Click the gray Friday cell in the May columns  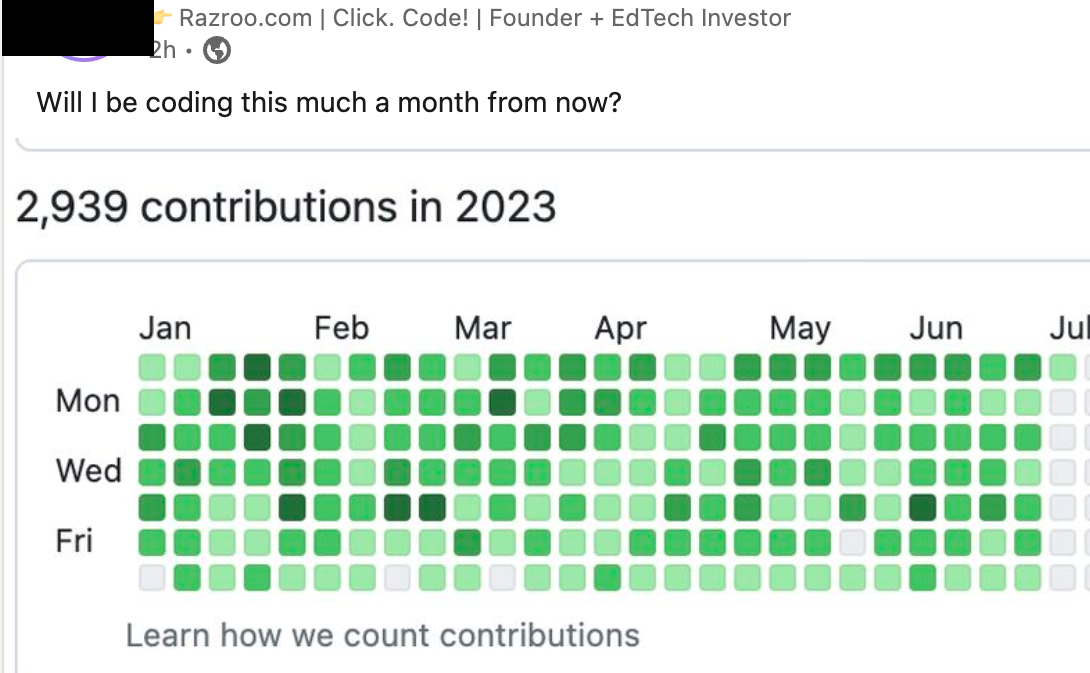click(x=852, y=542)
